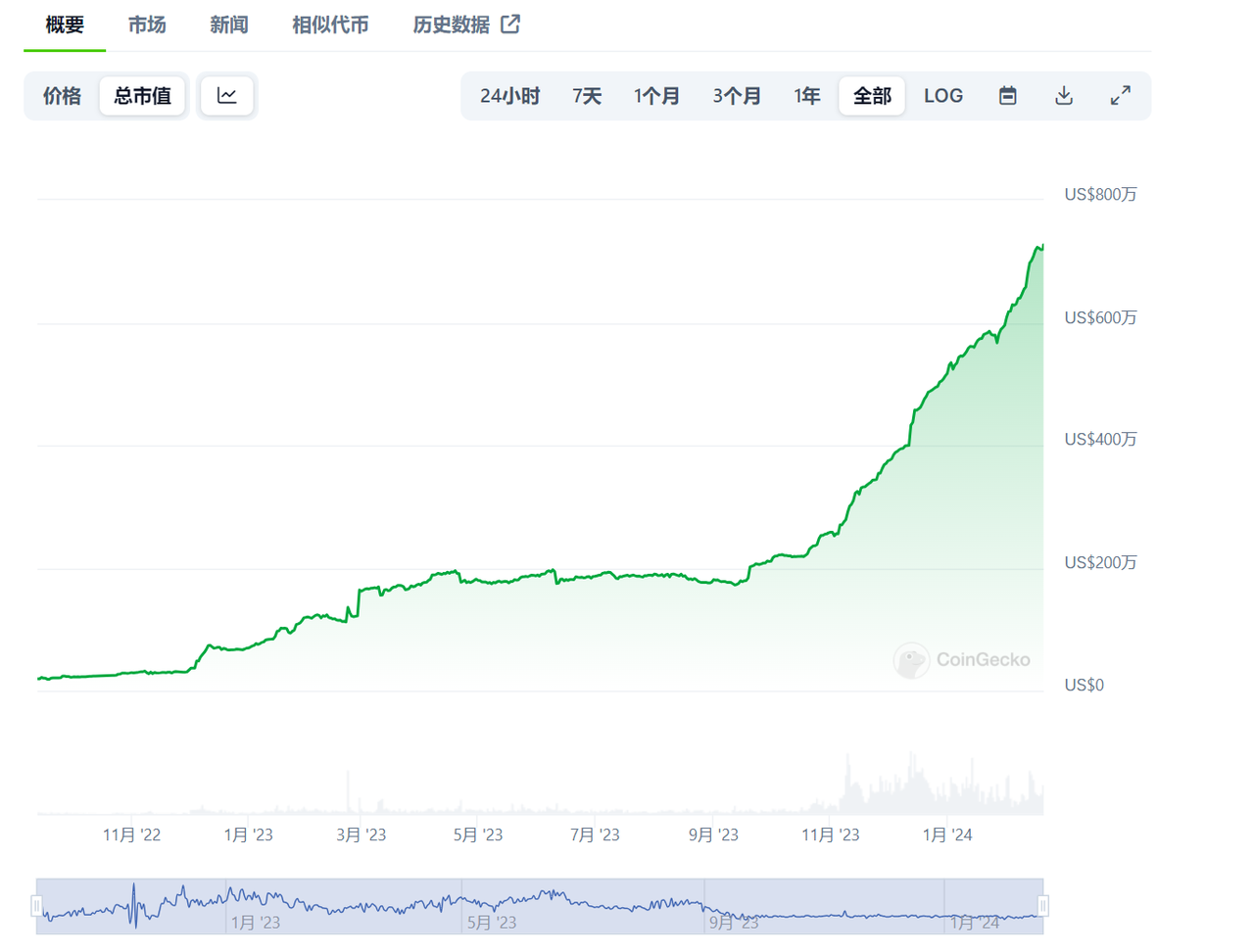Switch chart to 价格 view
This screenshot has height=952, width=1254.
click(x=62, y=96)
